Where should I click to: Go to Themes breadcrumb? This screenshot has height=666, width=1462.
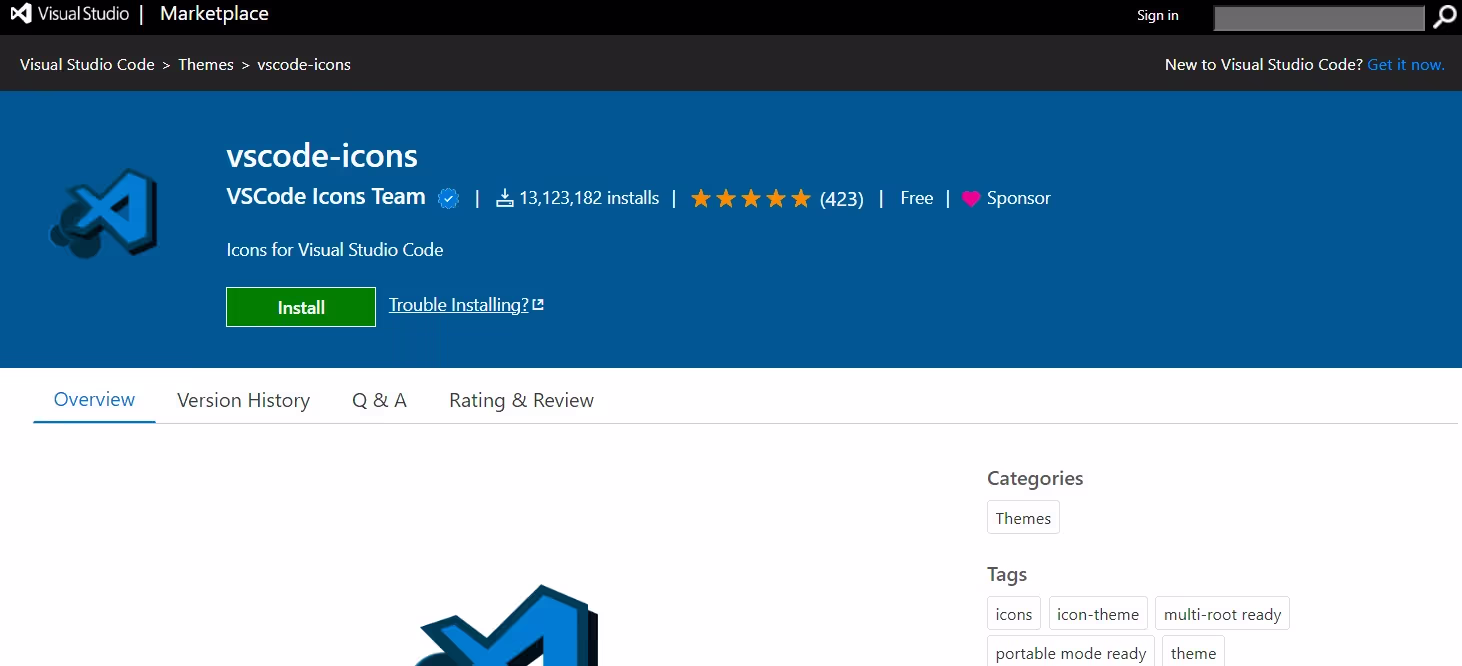[206, 64]
